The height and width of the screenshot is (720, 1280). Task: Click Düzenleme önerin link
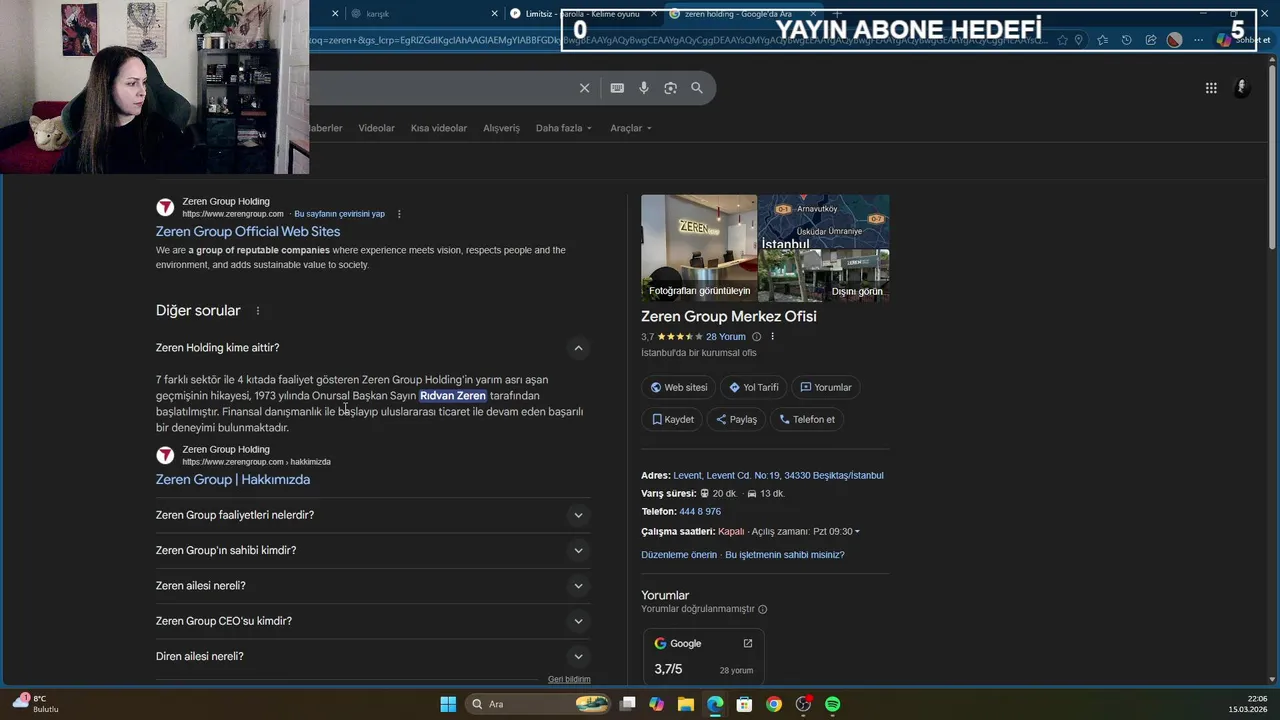click(679, 555)
